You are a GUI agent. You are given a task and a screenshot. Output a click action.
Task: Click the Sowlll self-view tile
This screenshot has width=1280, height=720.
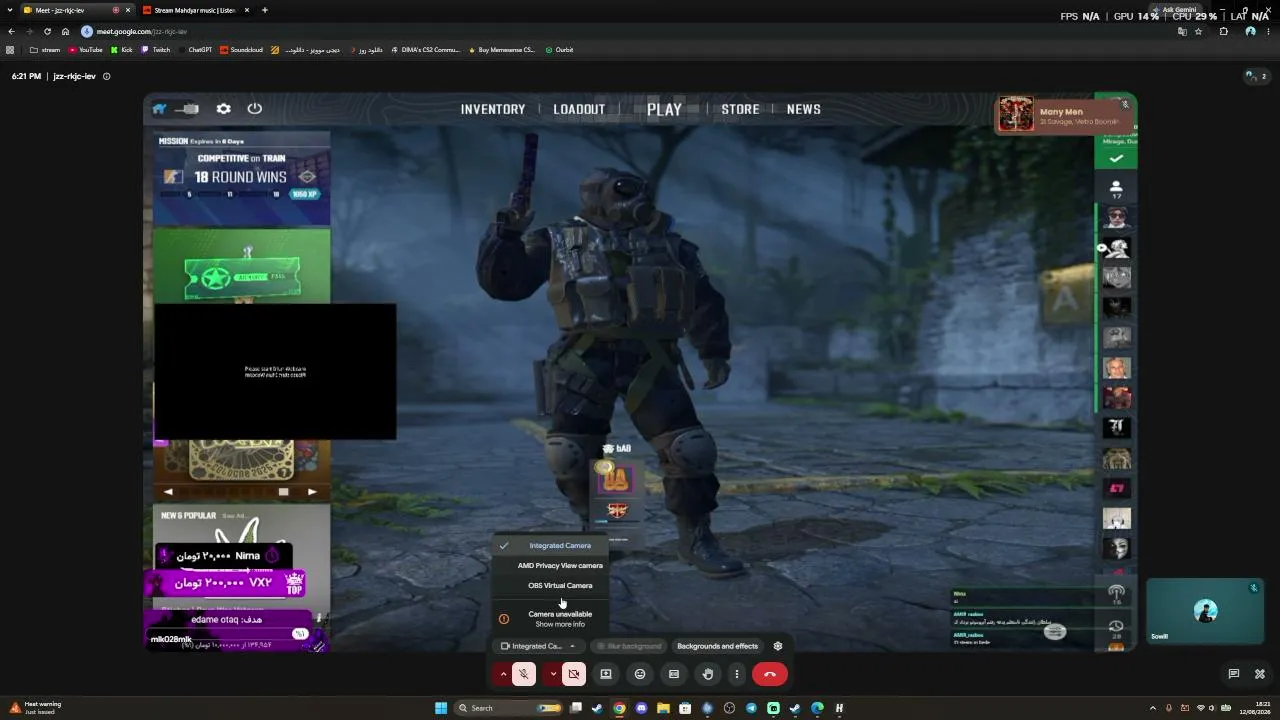(x=1205, y=611)
